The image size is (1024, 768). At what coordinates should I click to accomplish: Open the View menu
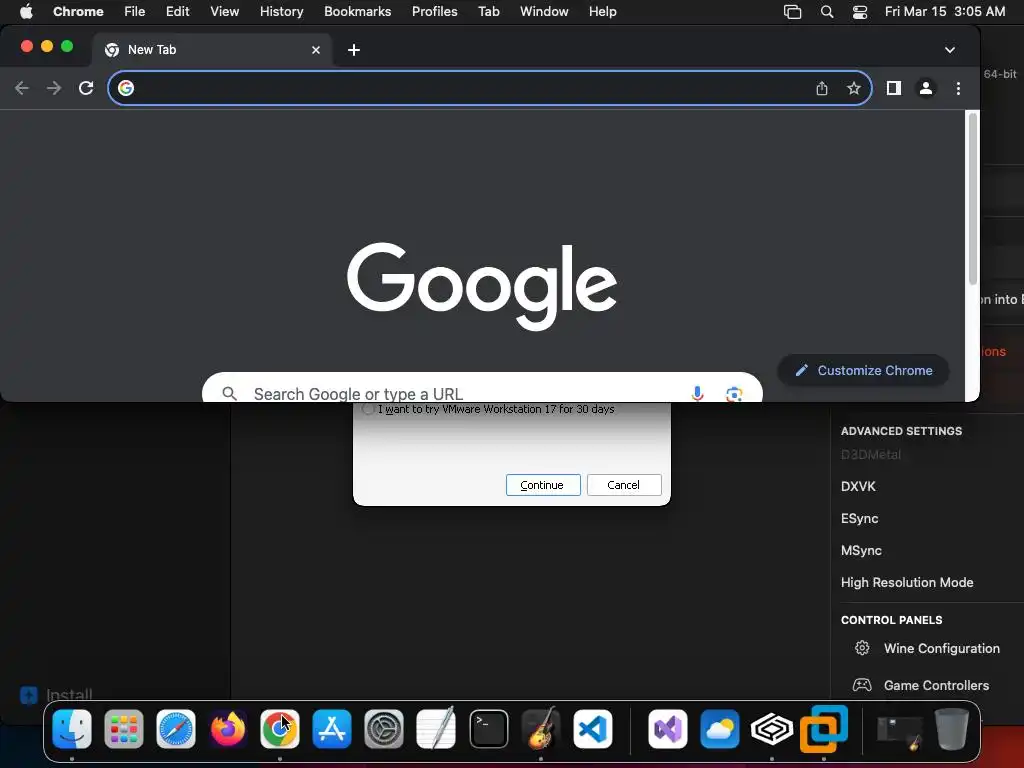[x=224, y=12]
